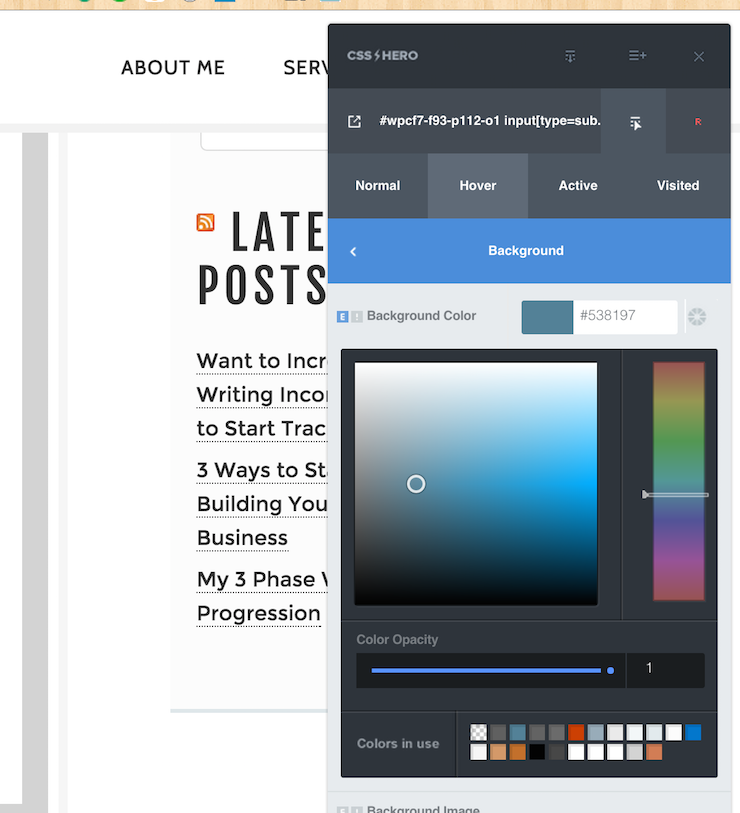
Task: Click inside the saturation-brightness color square
Action: 476,484
